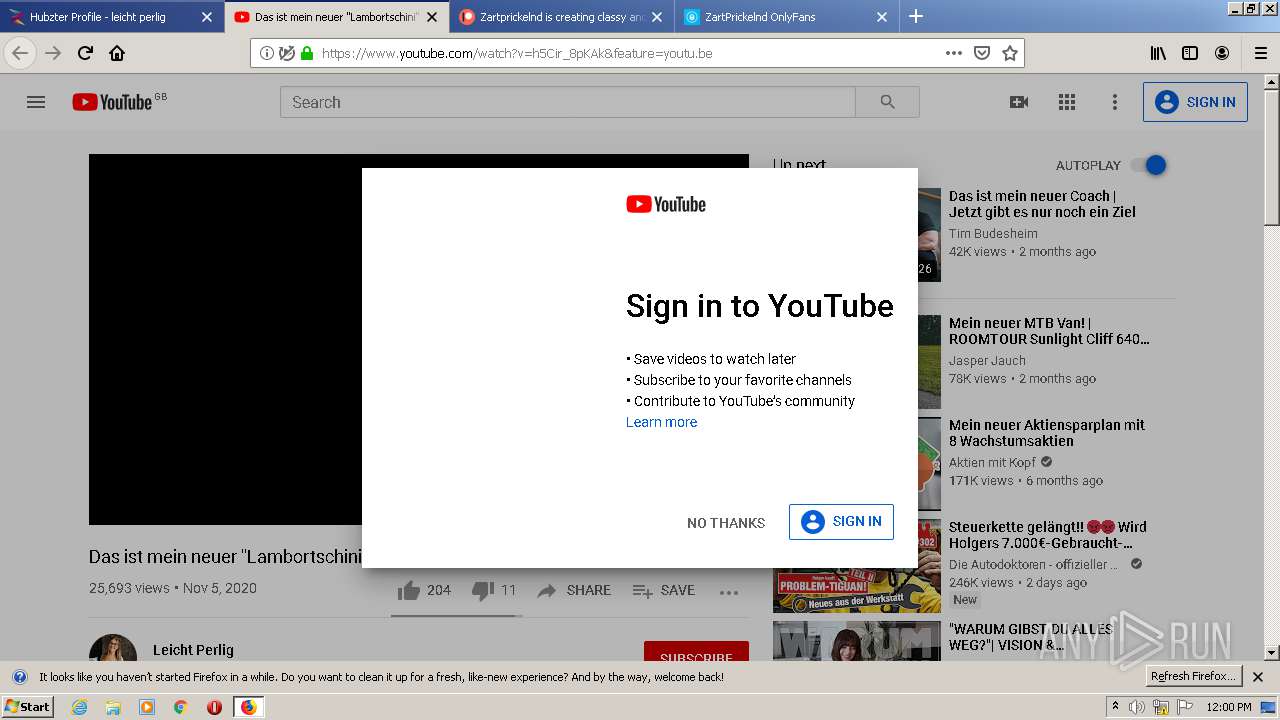1280x720 pixels.
Task: Click the Jasper Jauch channel name
Action: coord(987,360)
